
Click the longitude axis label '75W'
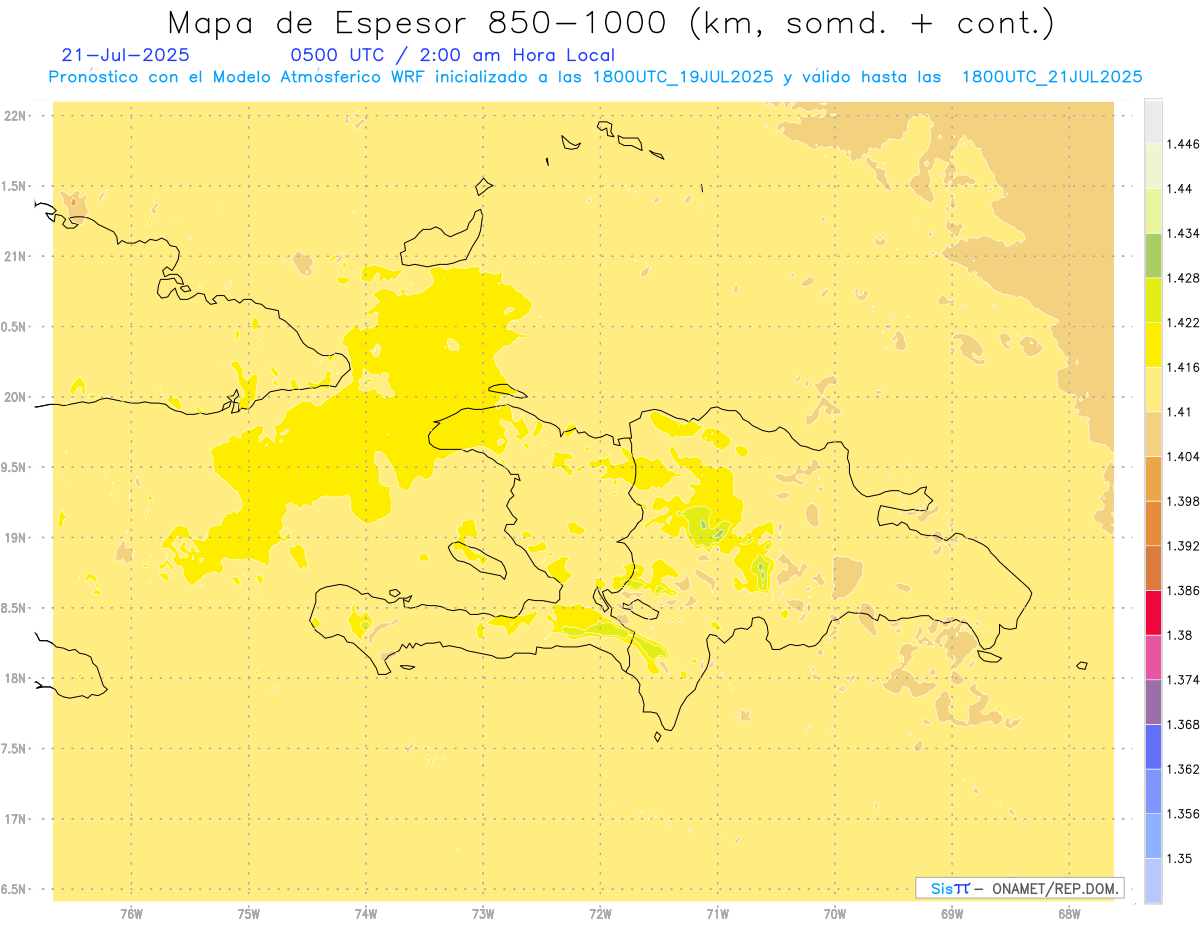(249, 914)
